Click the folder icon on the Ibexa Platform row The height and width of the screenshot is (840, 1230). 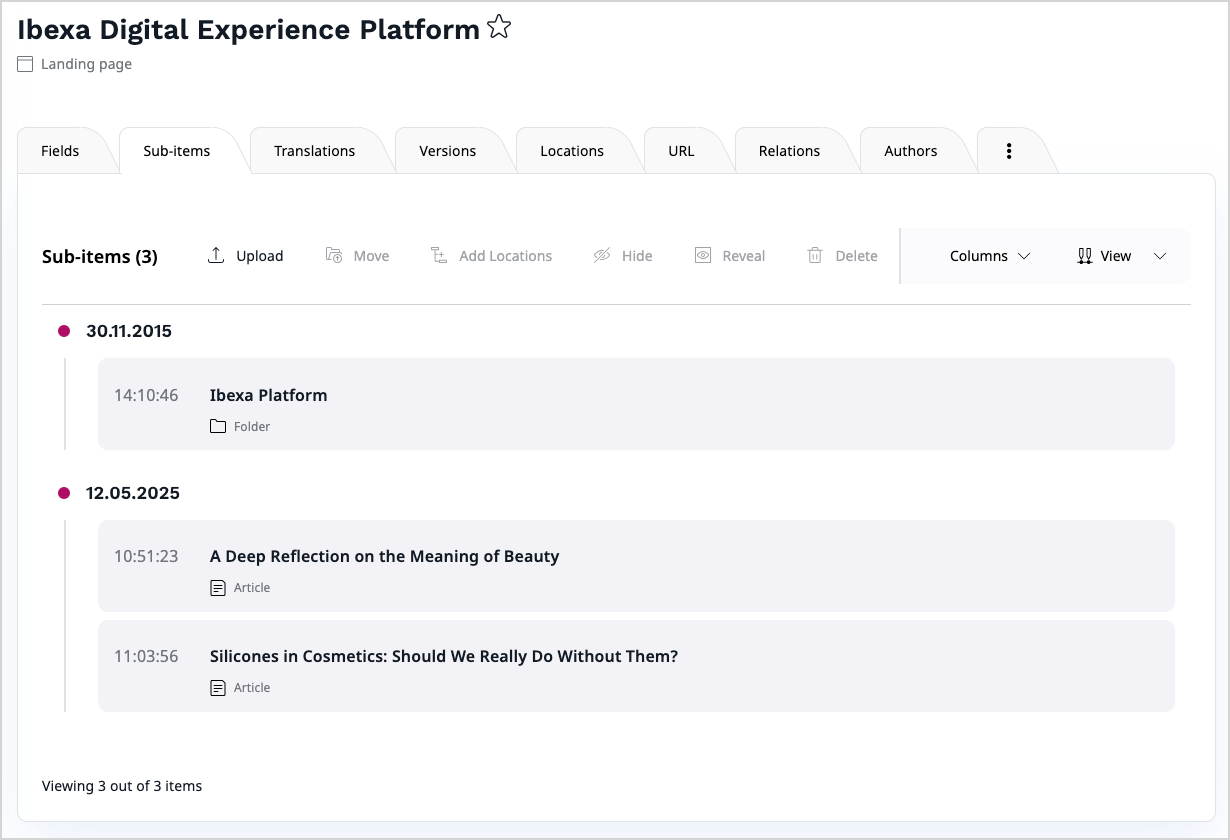point(218,425)
